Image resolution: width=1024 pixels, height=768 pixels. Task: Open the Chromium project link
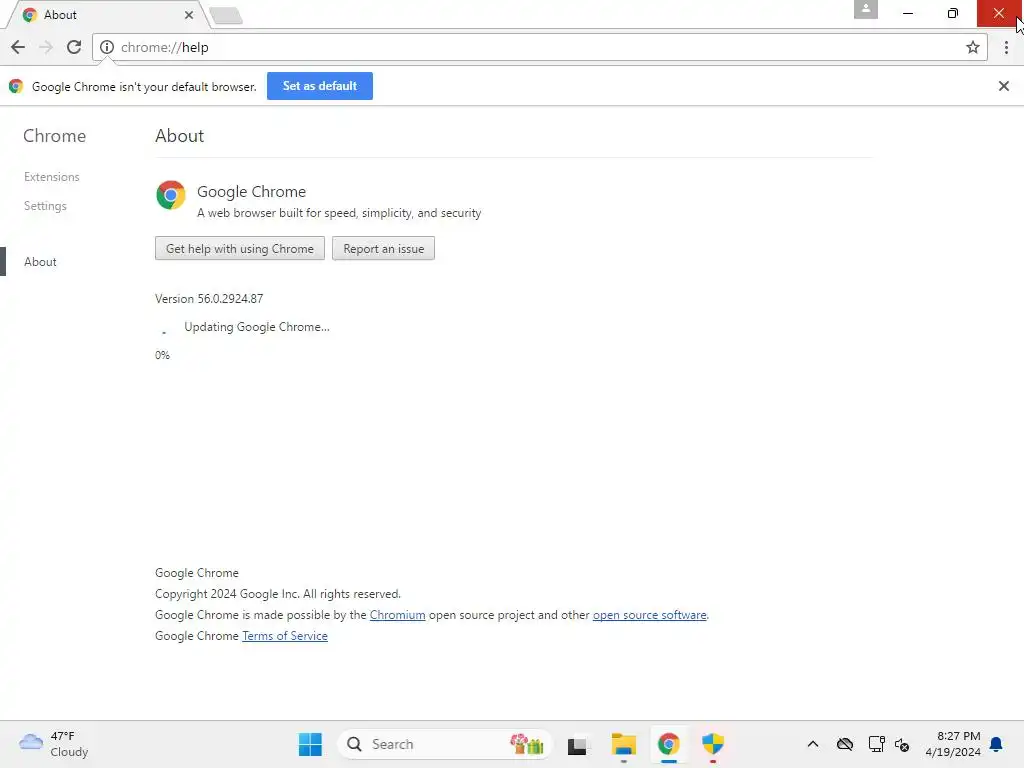[x=397, y=615]
